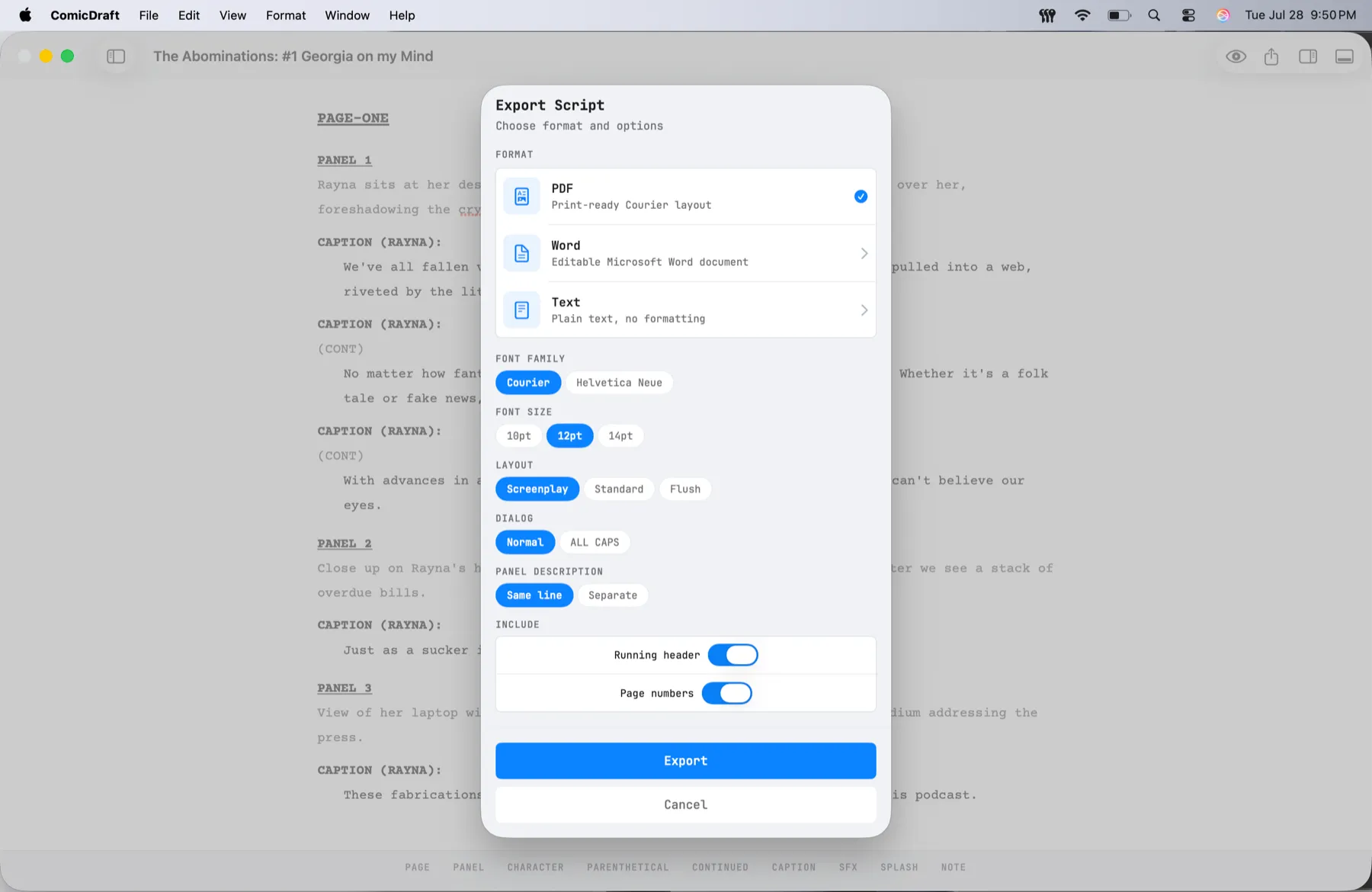This screenshot has width=1372, height=892.
Task: Select the Standard layout option
Action: (619, 489)
